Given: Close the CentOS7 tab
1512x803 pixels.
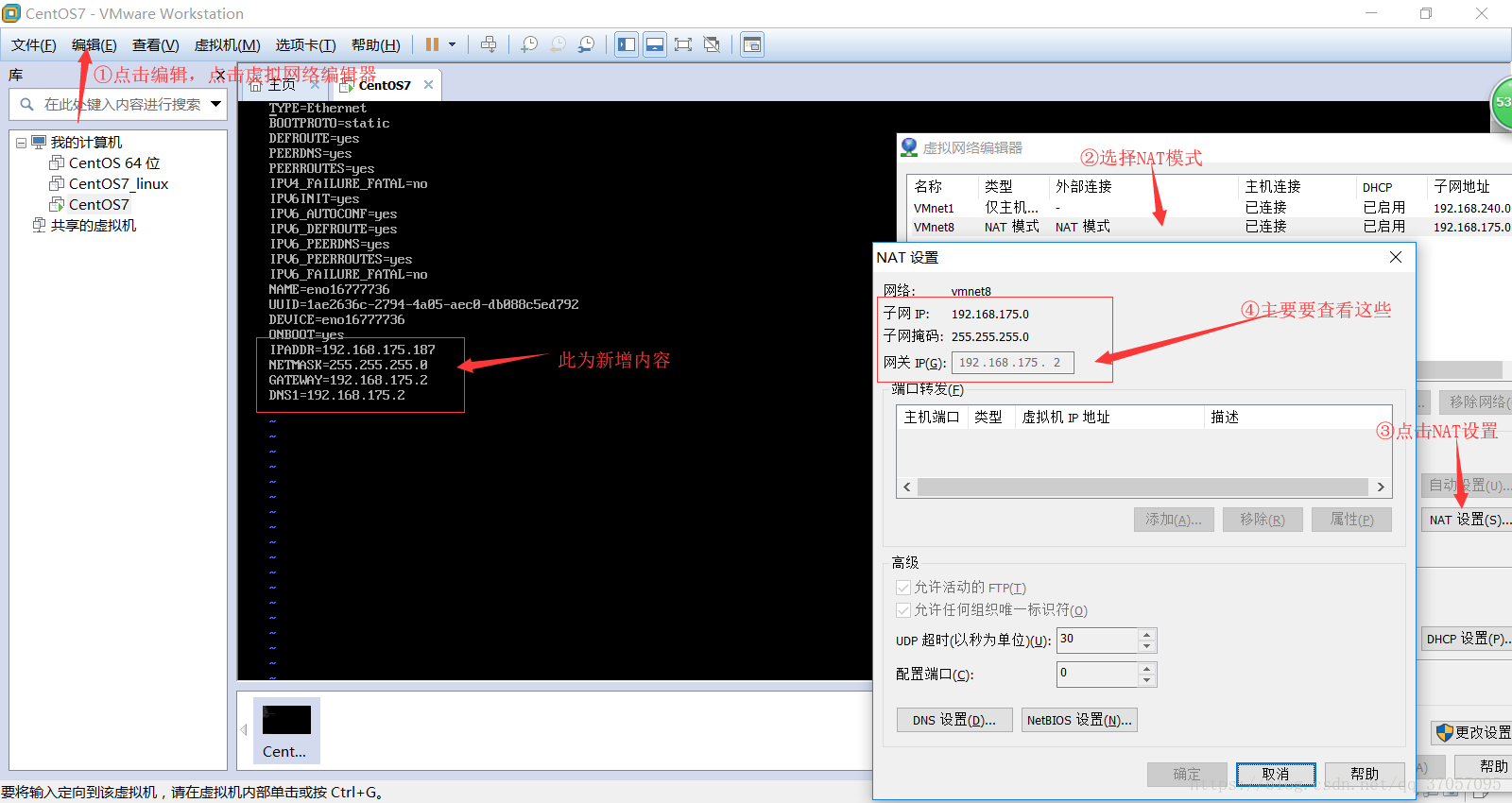Looking at the screenshot, I should point(428,85).
